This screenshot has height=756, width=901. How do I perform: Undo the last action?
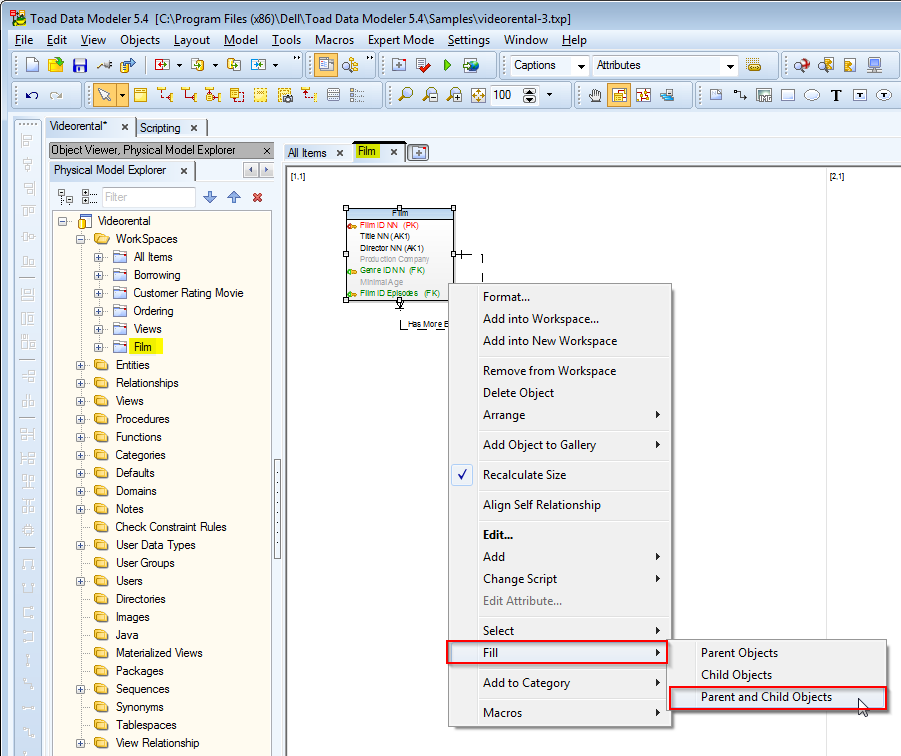tap(32, 95)
